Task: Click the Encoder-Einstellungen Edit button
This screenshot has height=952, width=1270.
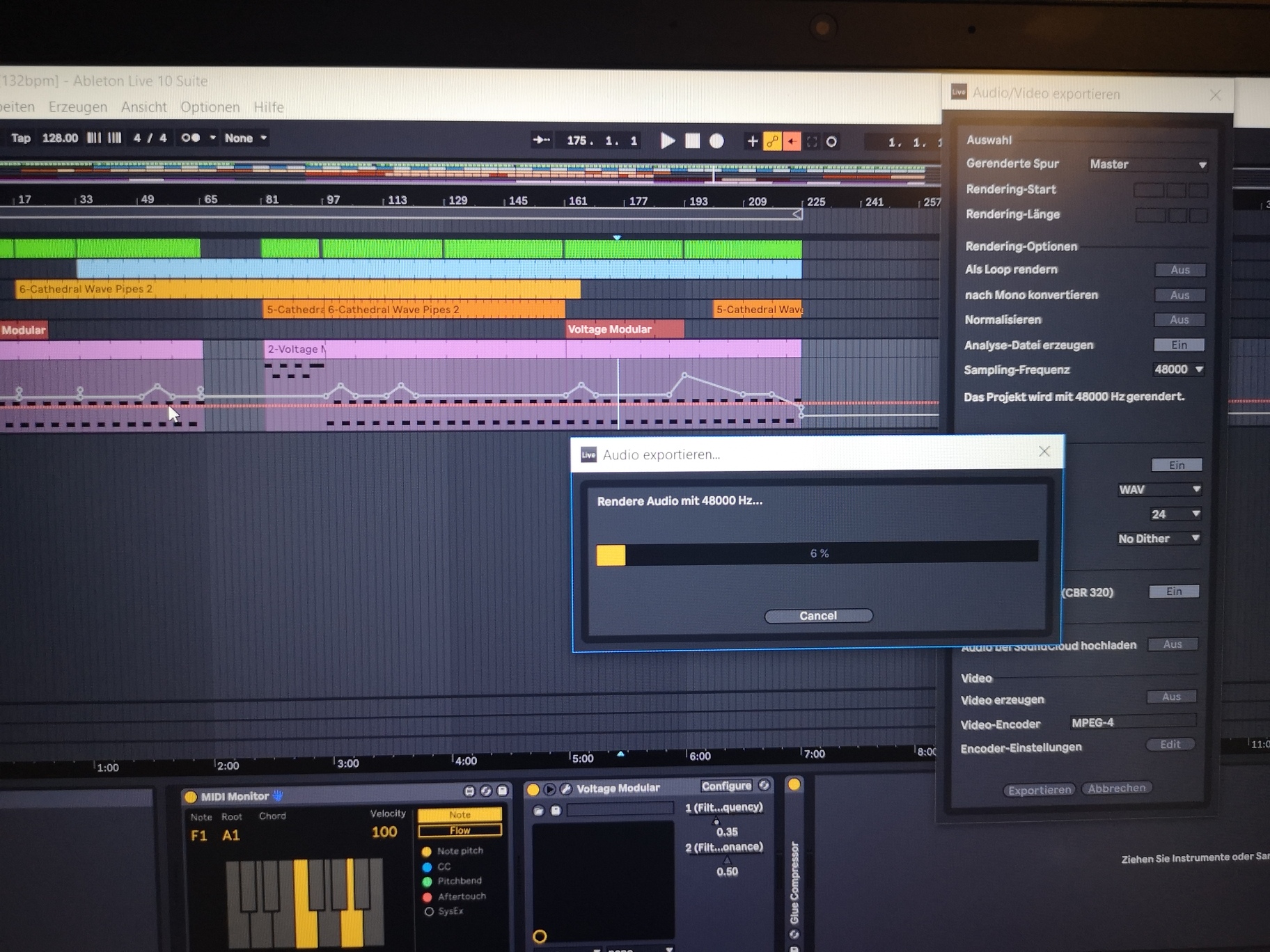Action: 1170,745
